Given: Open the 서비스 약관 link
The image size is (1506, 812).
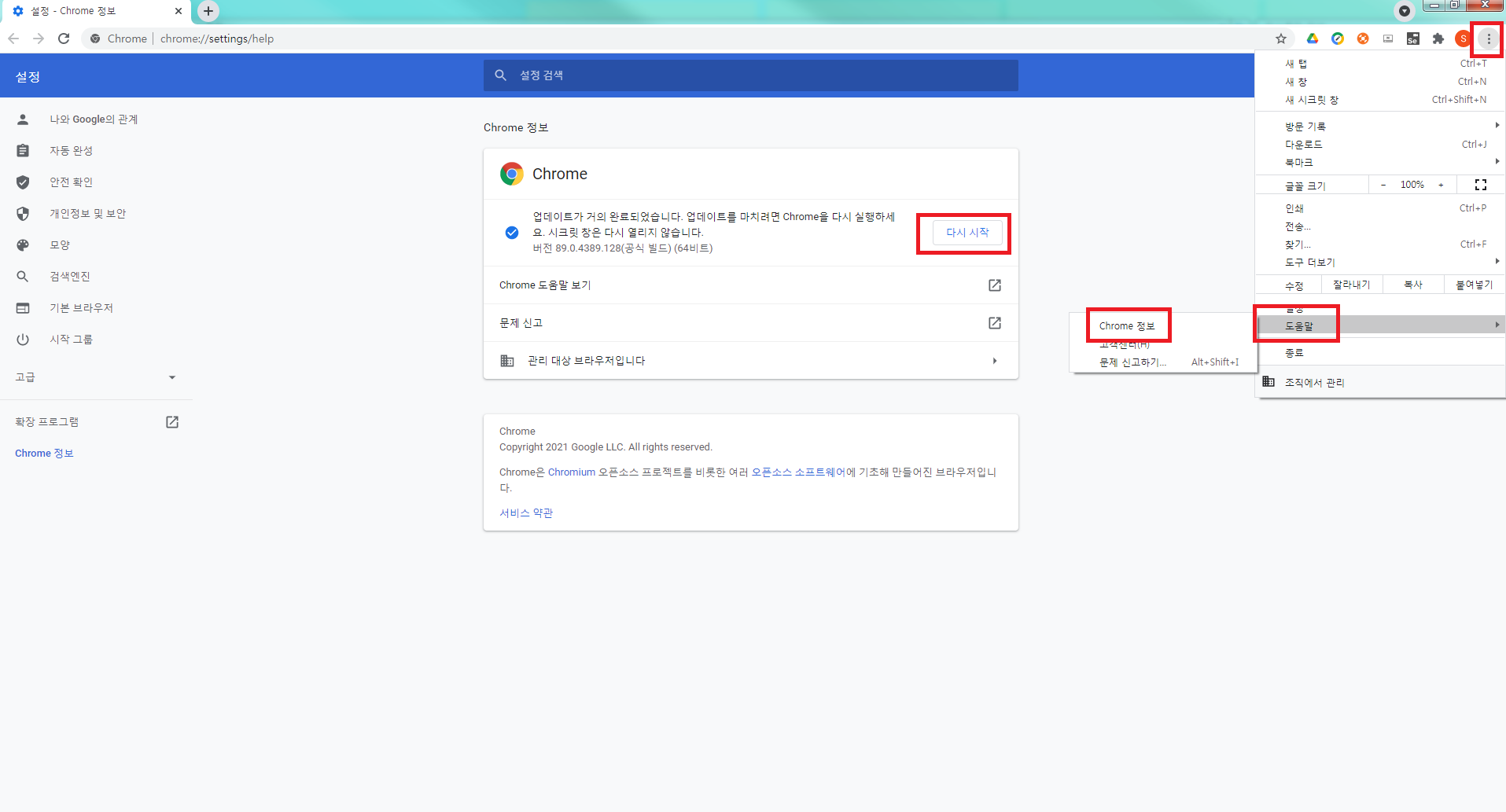Looking at the screenshot, I should [x=526, y=513].
